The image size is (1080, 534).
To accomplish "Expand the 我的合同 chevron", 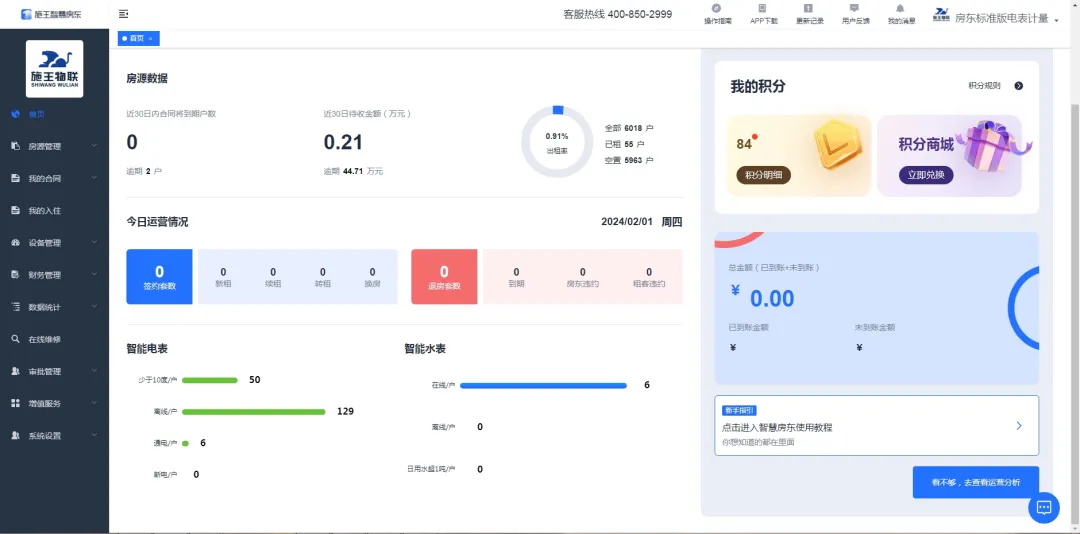I will point(94,178).
